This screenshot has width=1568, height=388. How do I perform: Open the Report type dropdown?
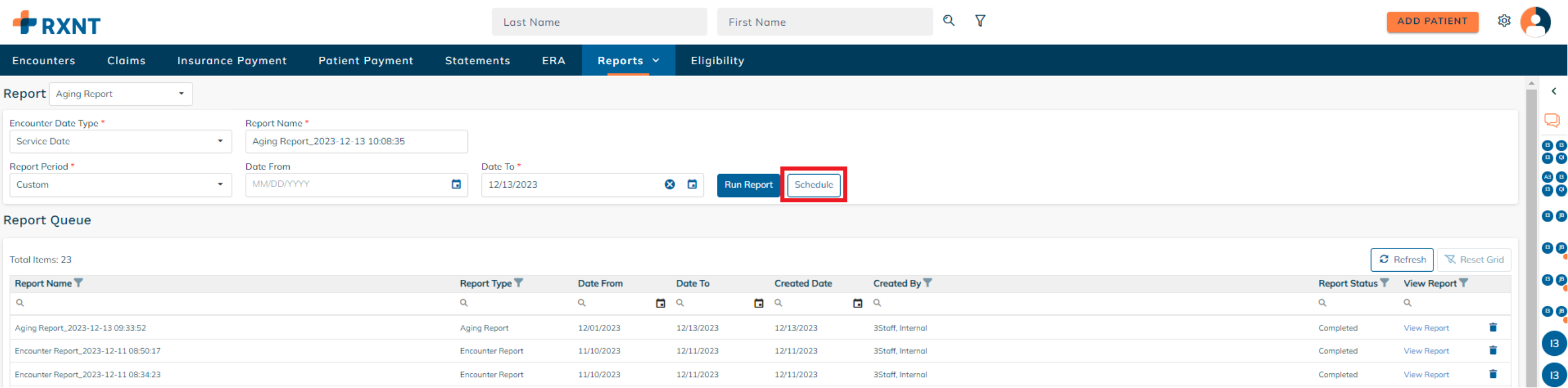point(121,93)
